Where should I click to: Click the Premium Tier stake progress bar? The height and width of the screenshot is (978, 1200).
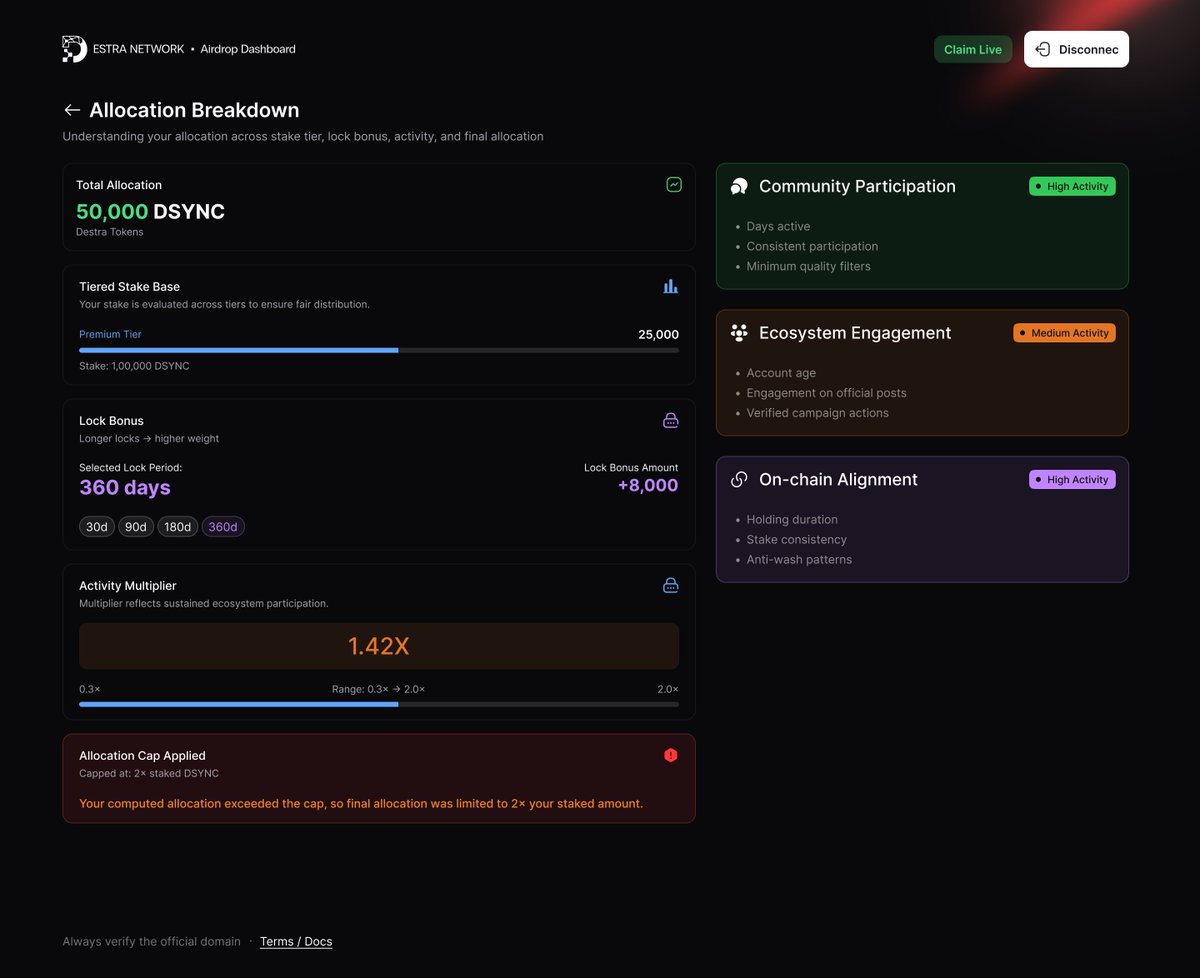[x=379, y=350]
